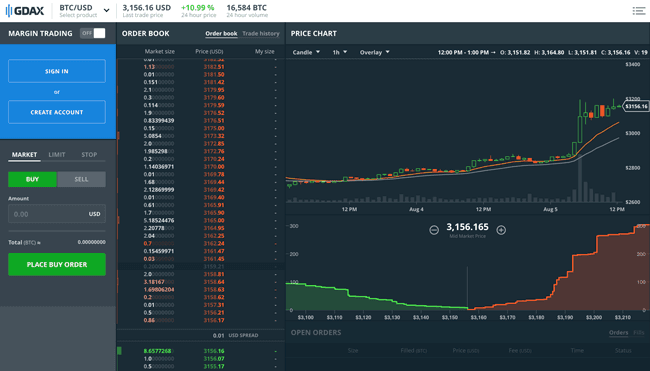Click market size 1.69806204 ask row
Viewport: 650px width, 371px height.
click(x=159, y=289)
